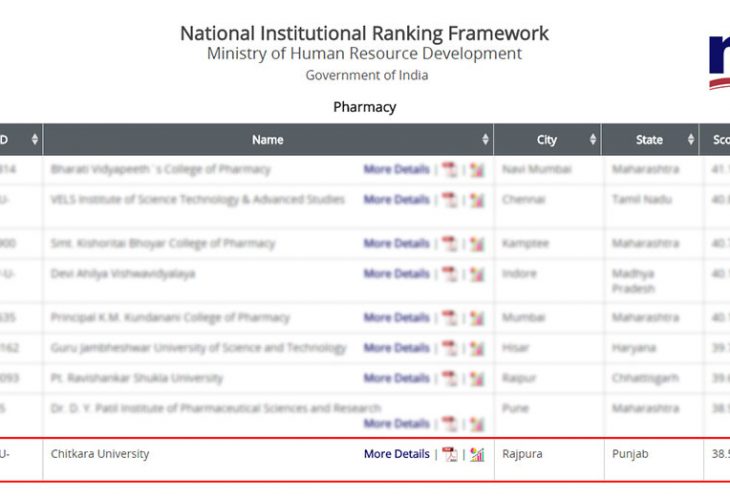730x500 pixels.
Task: Click the NIRF logo at top right
Action: coord(718,60)
